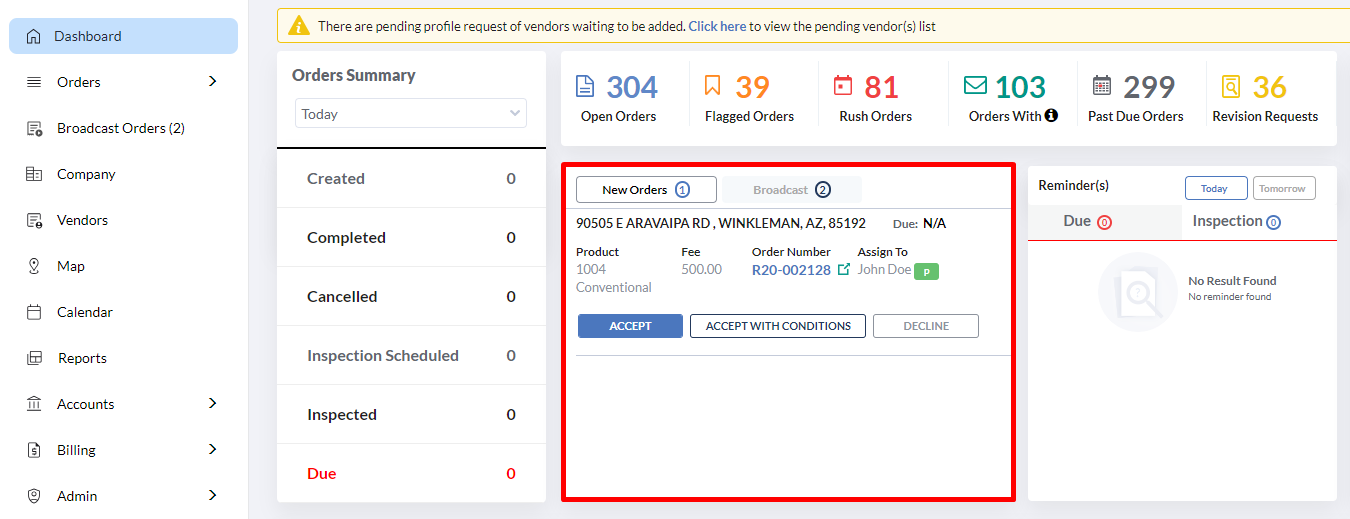Viewport: 1350px width, 519px height.
Task: Show reminders for Tomorrow
Action: click(x=1284, y=188)
